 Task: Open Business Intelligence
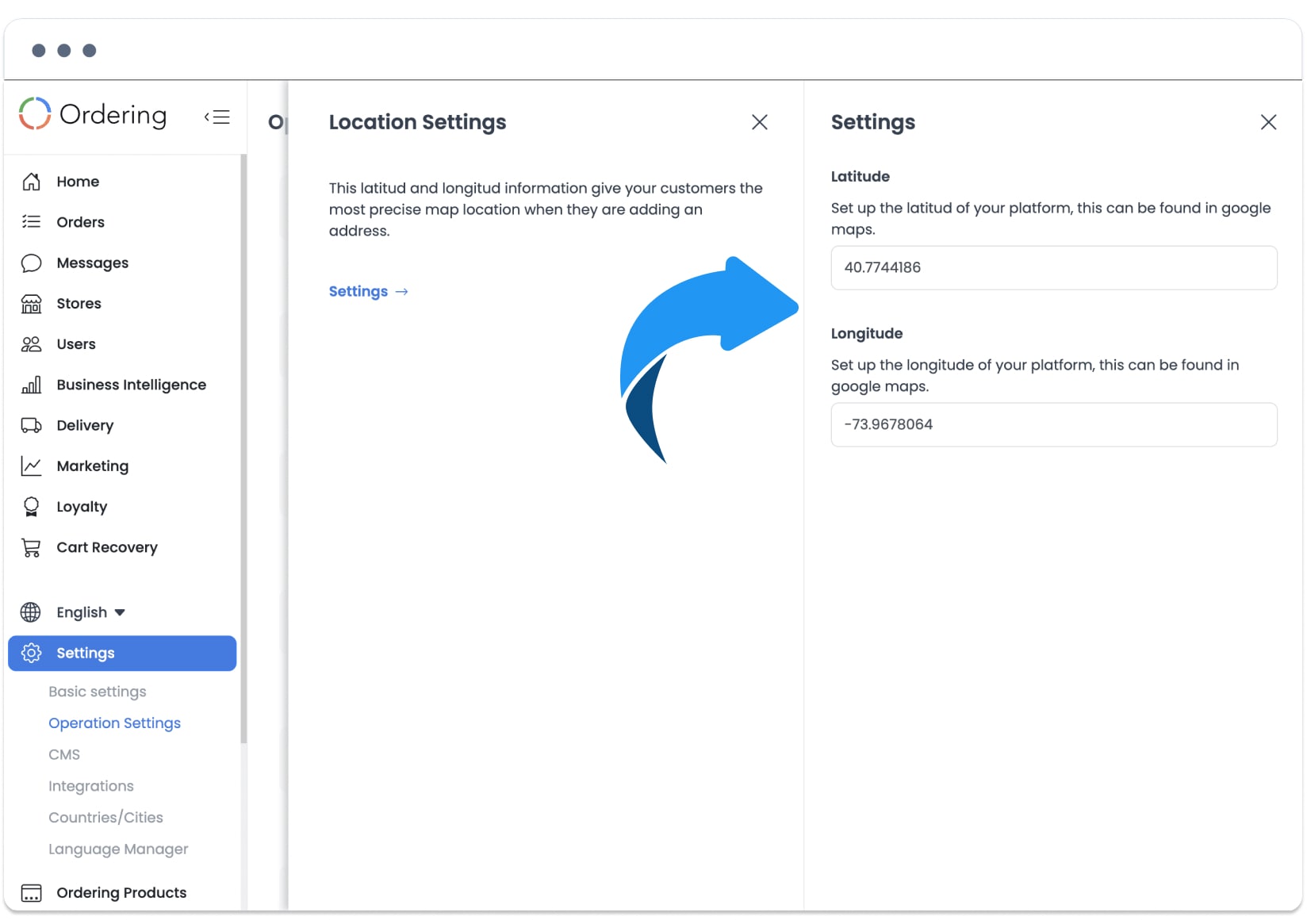coord(131,385)
